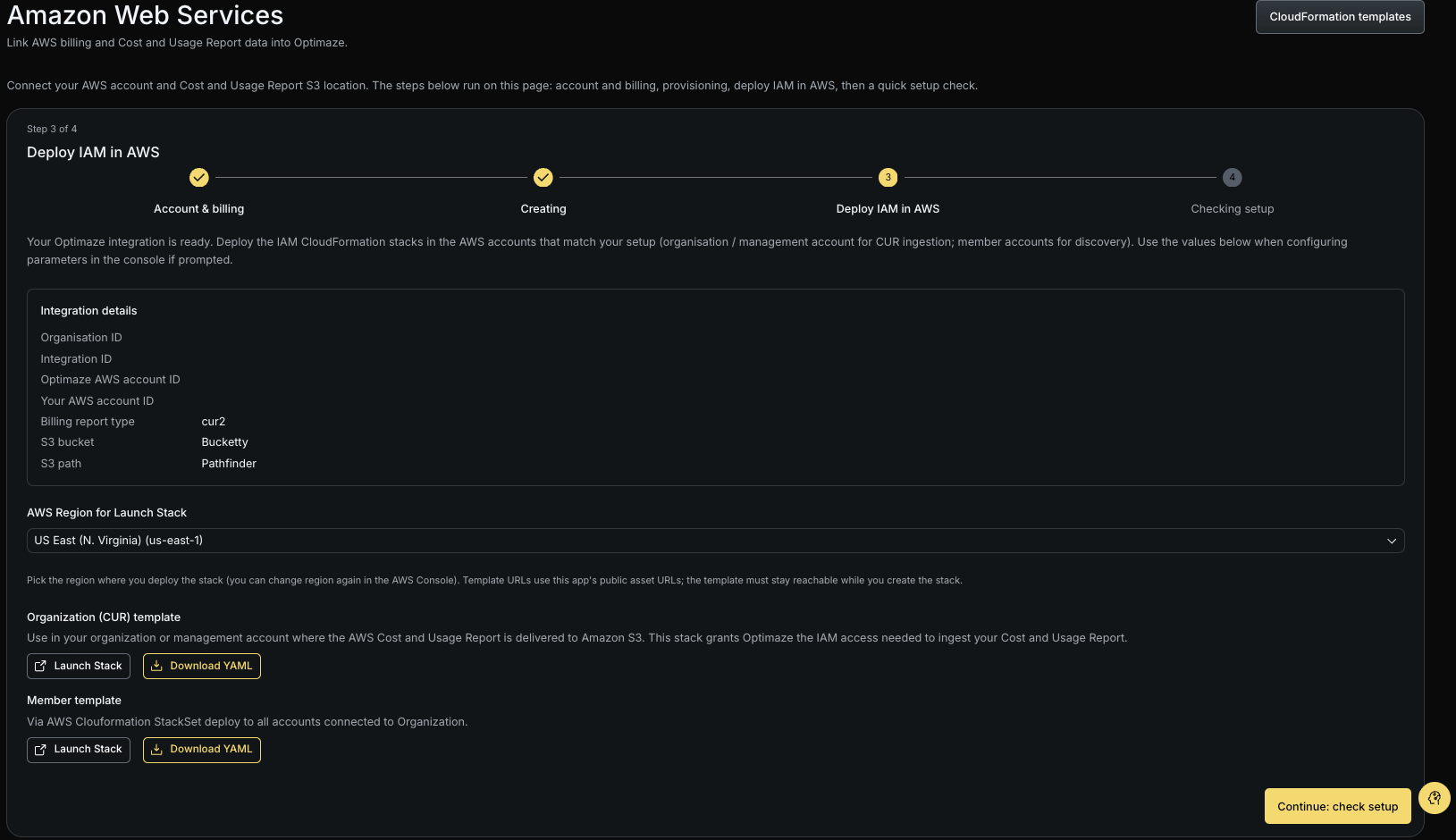The image size is (1456, 840).
Task: Click the download icon on Organization Download YAML
Action: click(156, 666)
